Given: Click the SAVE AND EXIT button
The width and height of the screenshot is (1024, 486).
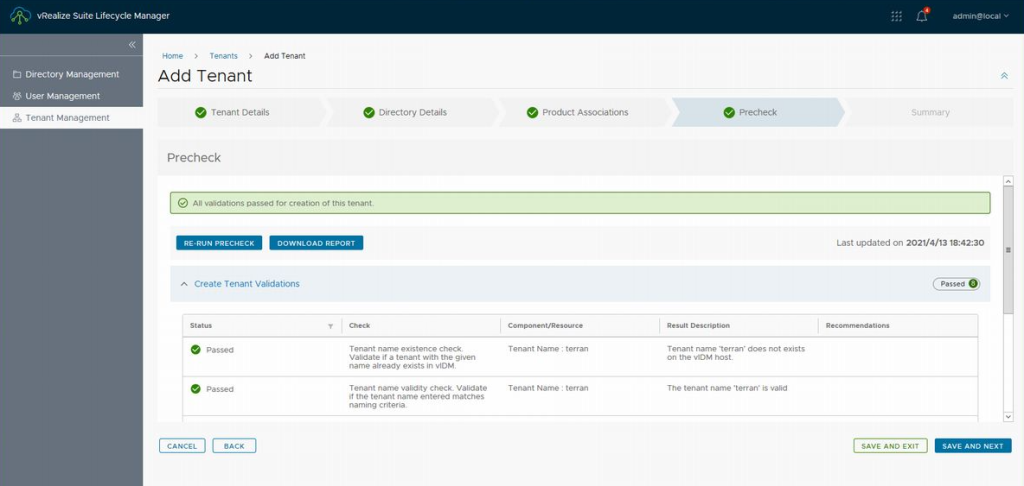Looking at the screenshot, I should (890, 446).
